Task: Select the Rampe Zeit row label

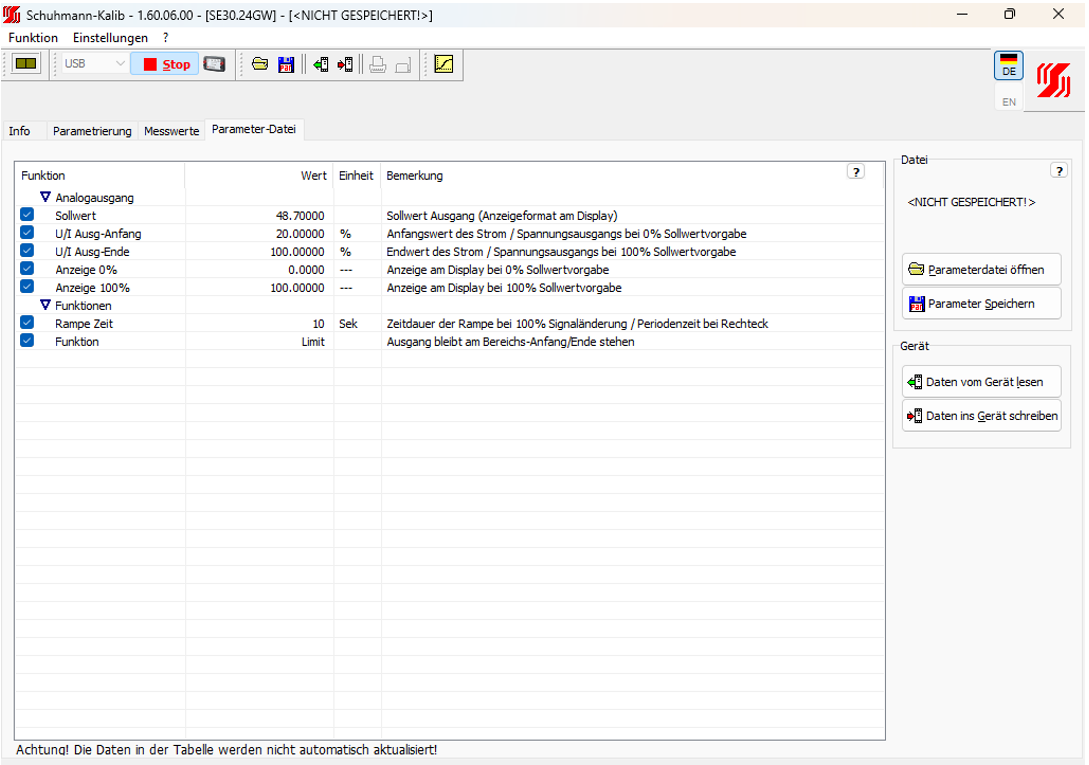Action: point(84,324)
